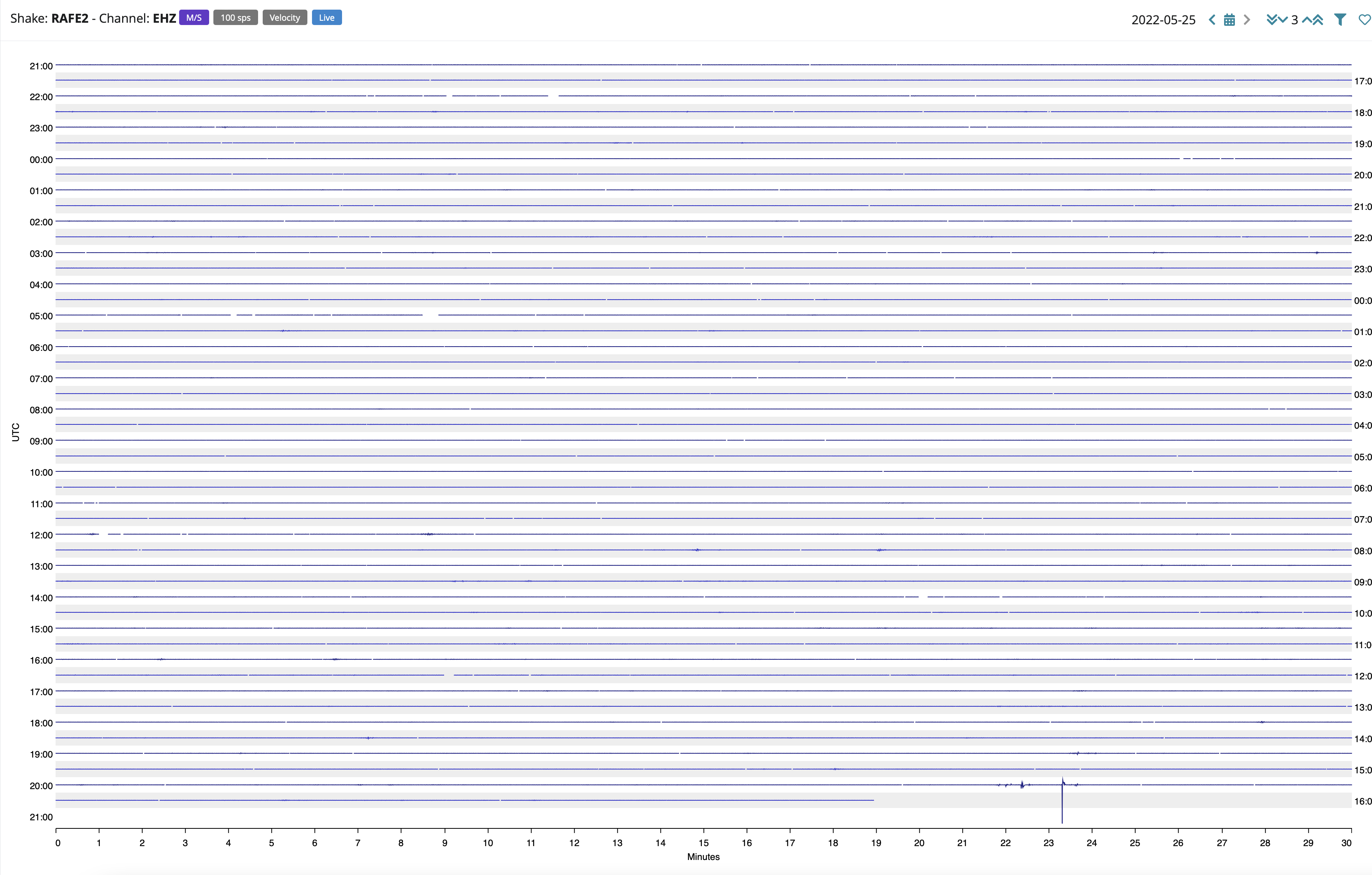Click the 12:00 label on the left UTC axis
Screen dimensions: 1372x875
pyautogui.click(x=41, y=535)
